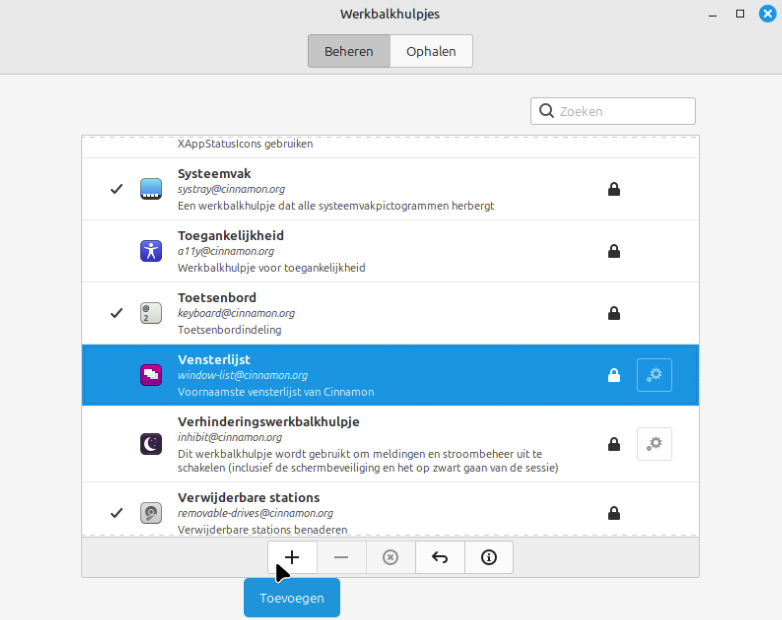Click the Toetsenbord keyboard applet icon
The image size is (782, 620).
[151, 313]
